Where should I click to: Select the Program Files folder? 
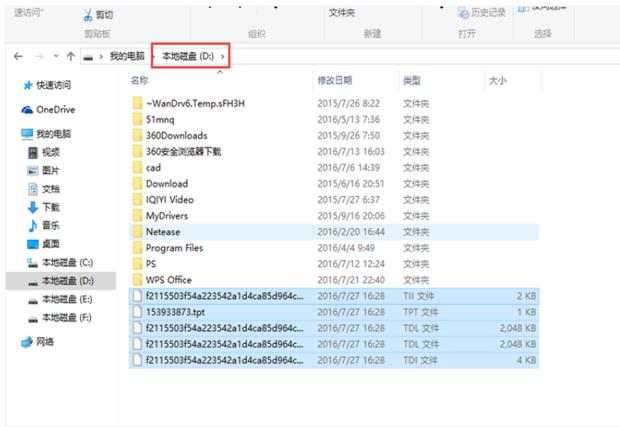point(174,248)
